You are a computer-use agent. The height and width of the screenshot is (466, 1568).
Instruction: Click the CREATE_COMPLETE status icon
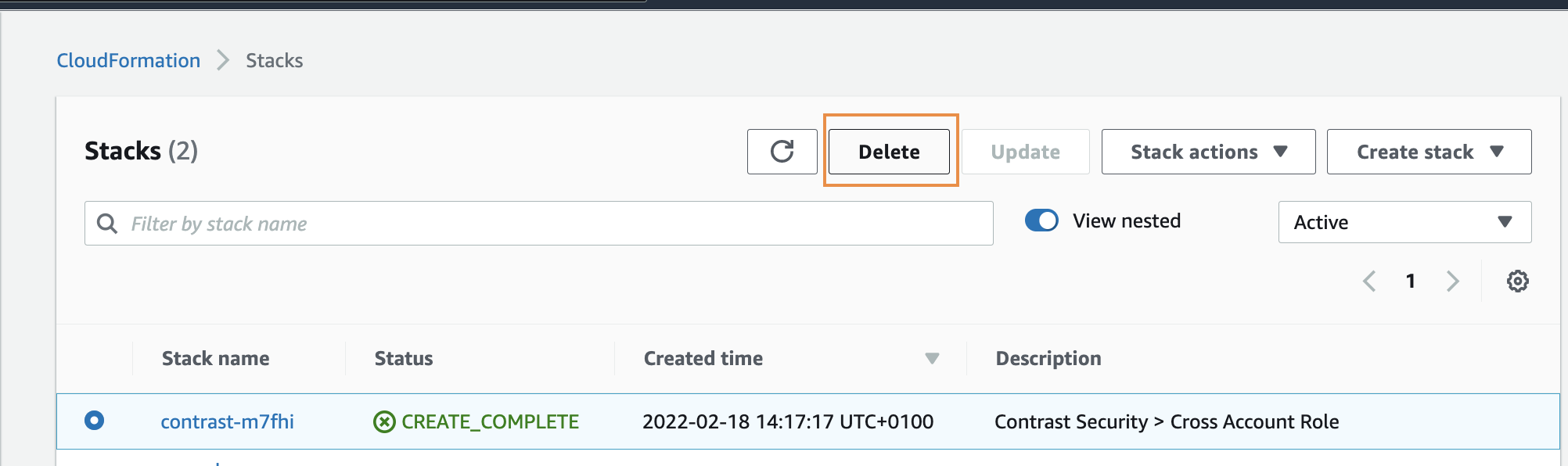pos(384,422)
